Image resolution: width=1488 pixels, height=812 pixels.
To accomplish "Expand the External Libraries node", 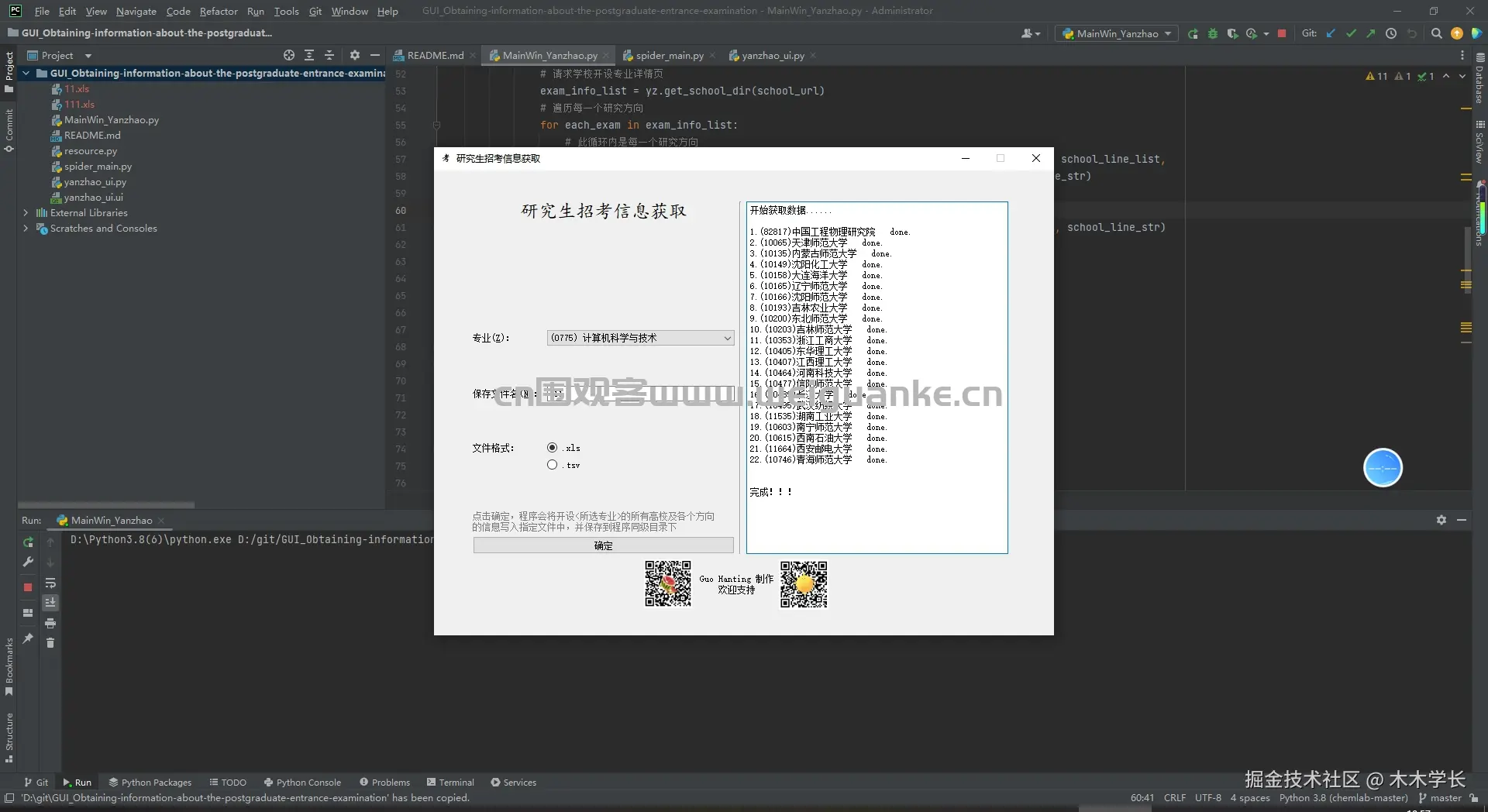I will 26,213.
